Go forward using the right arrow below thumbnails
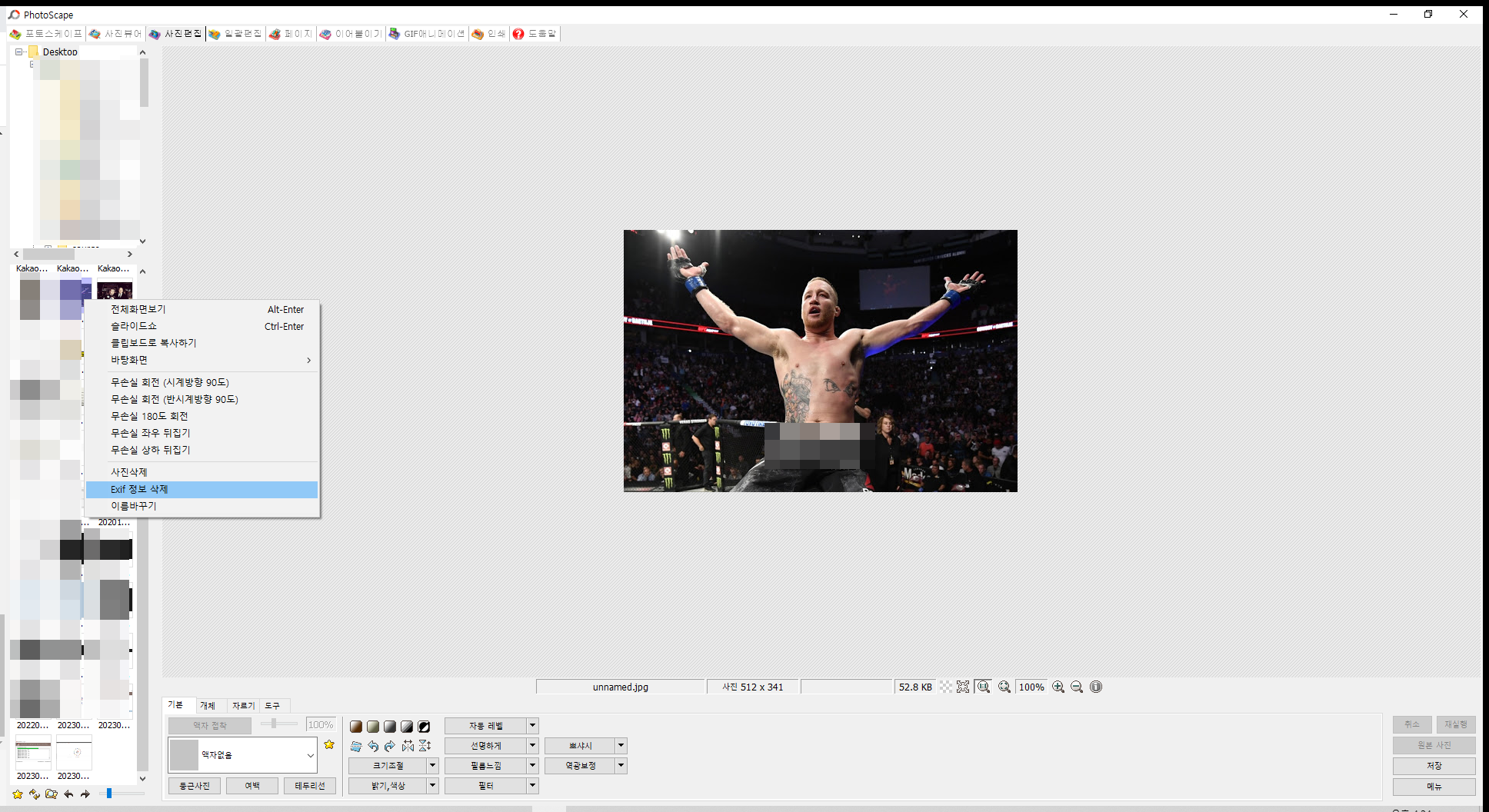Viewport: 1489px width, 812px height. pos(85,794)
